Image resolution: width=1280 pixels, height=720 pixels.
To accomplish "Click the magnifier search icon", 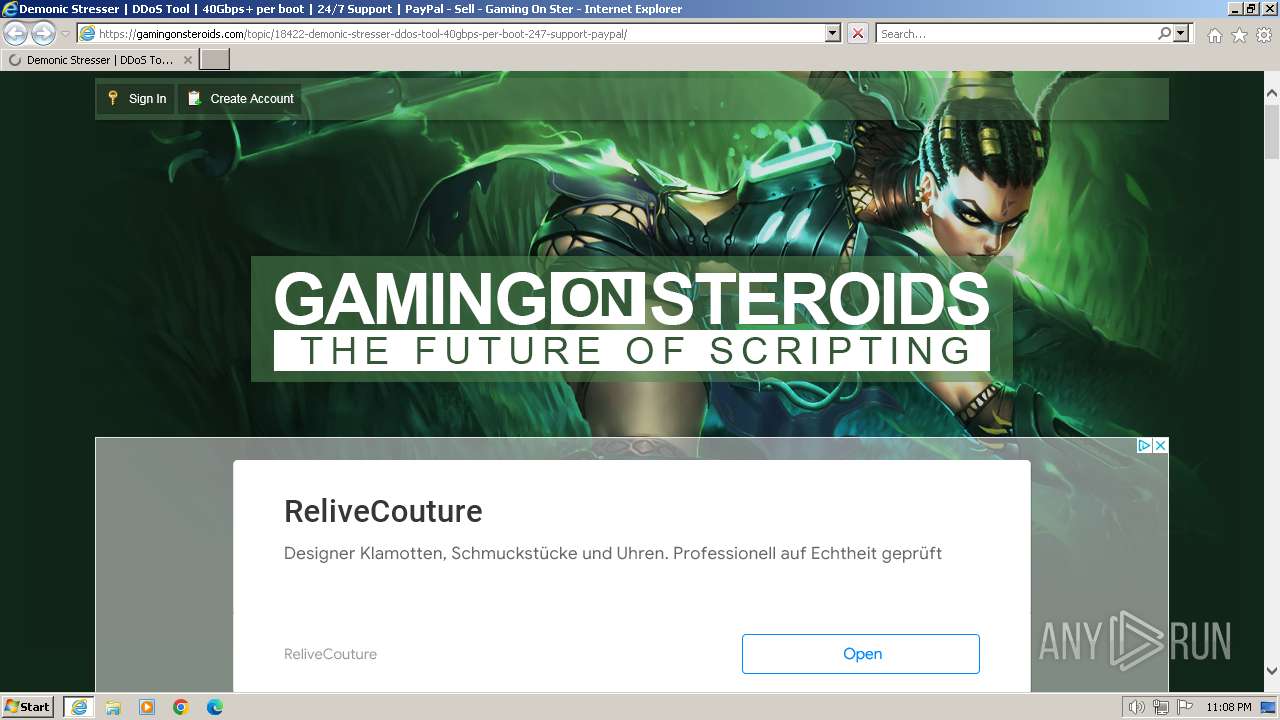I will click(x=1164, y=34).
